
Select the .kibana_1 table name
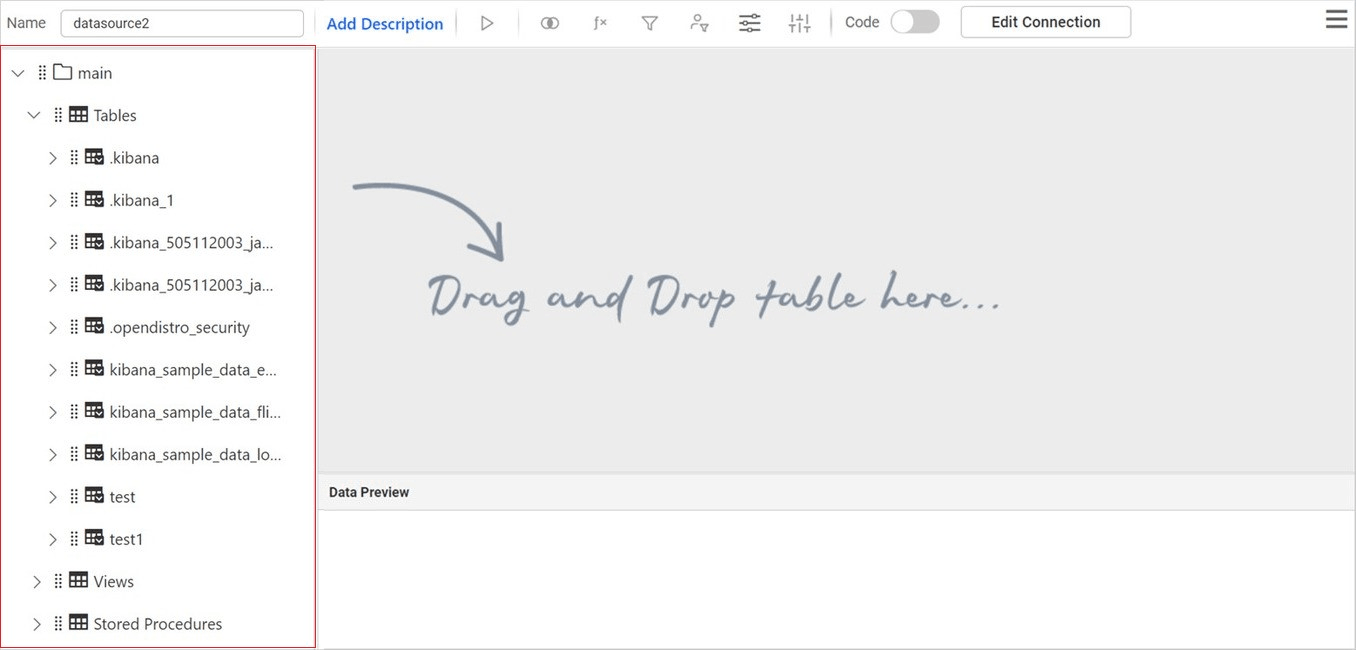[142, 200]
